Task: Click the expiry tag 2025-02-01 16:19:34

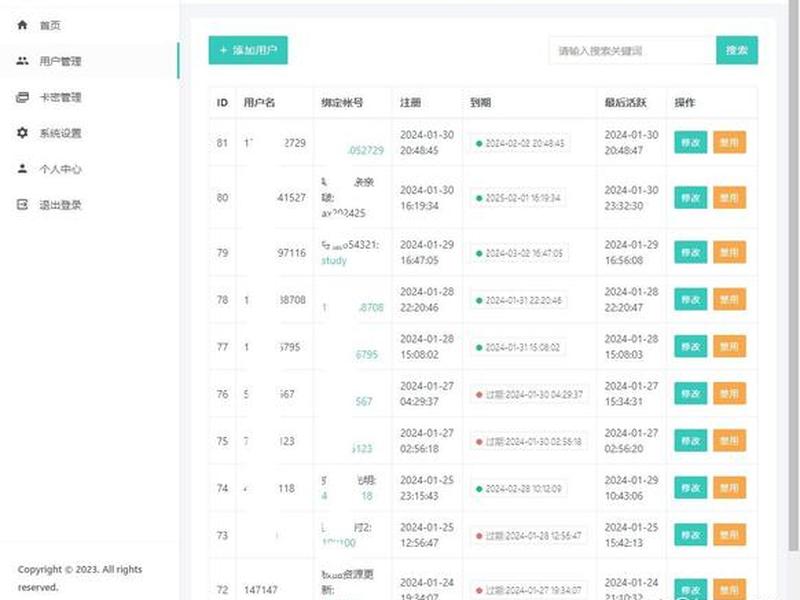Action: (x=518, y=198)
